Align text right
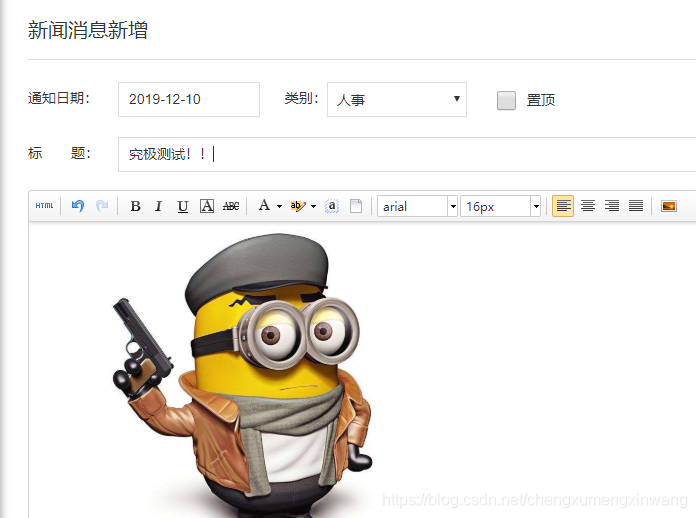The width and height of the screenshot is (696, 518). [612, 206]
